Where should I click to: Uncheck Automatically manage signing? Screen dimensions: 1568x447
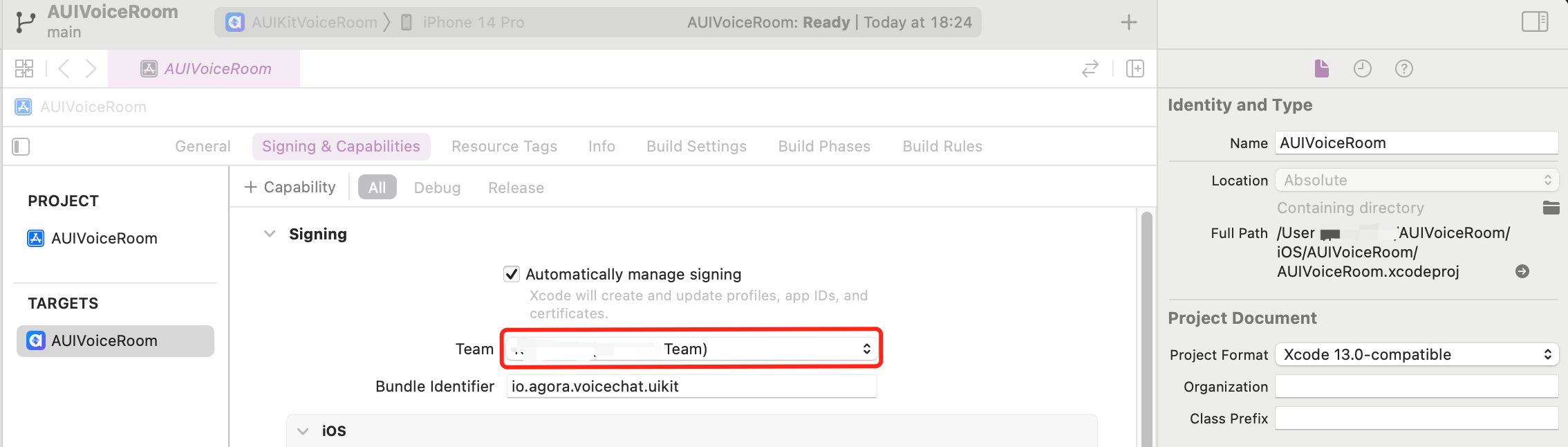point(512,274)
